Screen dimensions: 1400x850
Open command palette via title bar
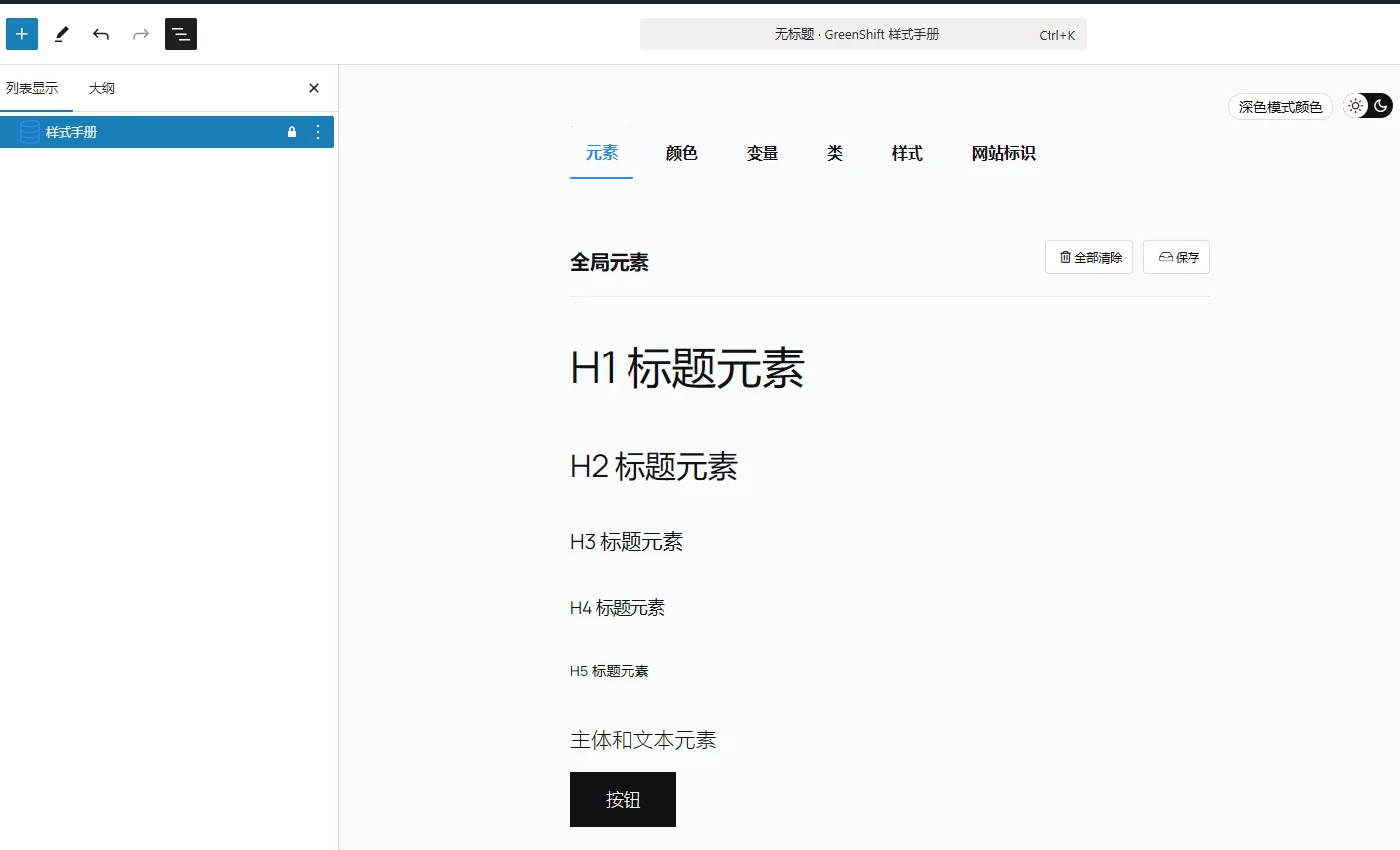coord(863,33)
